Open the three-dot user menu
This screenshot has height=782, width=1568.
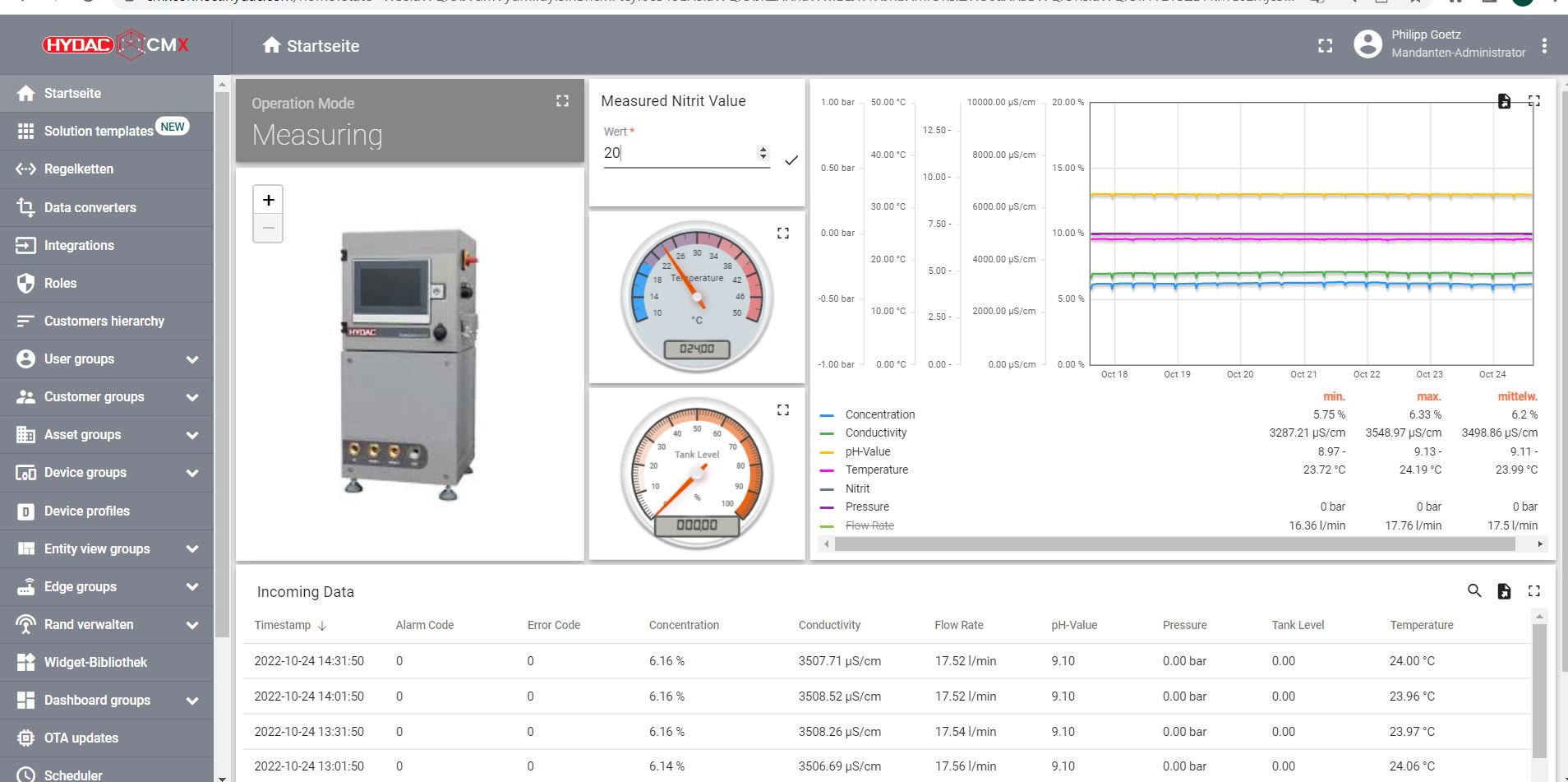pos(1544,46)
